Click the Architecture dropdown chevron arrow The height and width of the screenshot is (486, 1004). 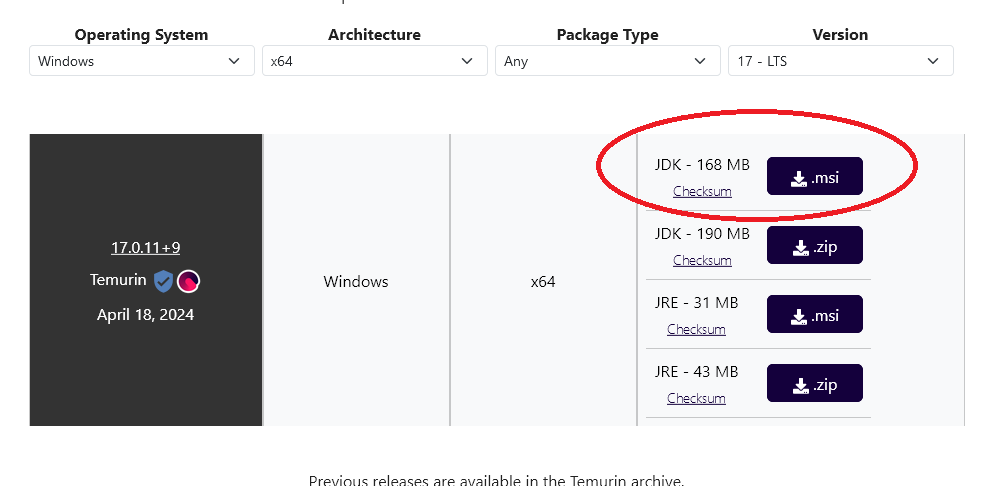467,61
